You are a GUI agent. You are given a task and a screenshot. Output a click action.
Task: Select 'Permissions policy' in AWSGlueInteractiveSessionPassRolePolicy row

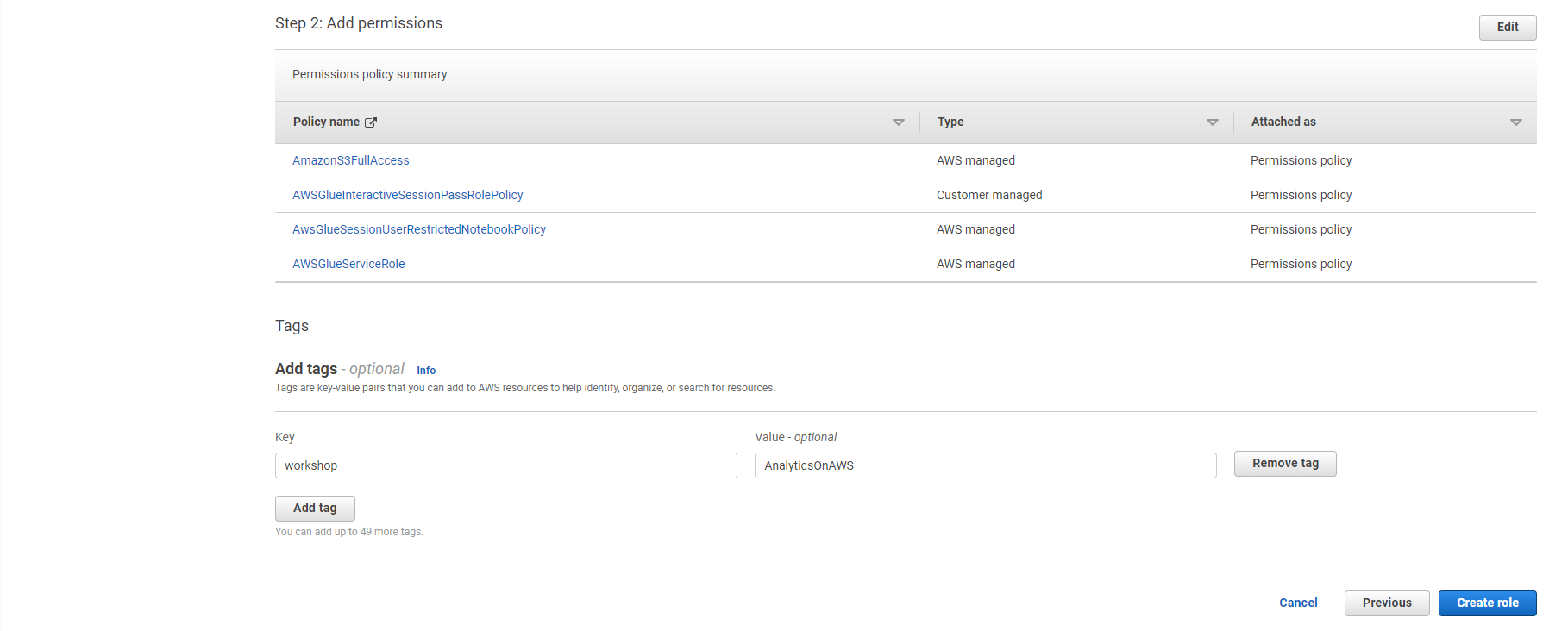[1301, 195]
